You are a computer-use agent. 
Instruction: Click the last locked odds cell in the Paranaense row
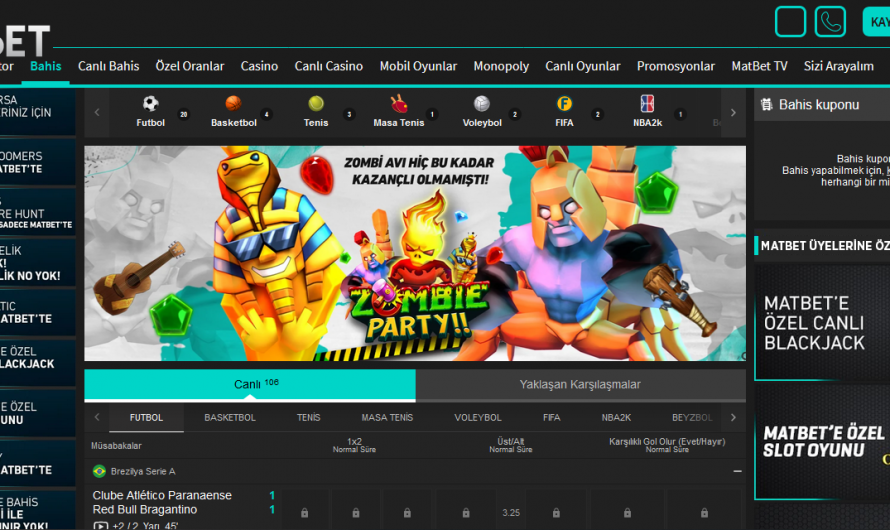pos(704,512)
